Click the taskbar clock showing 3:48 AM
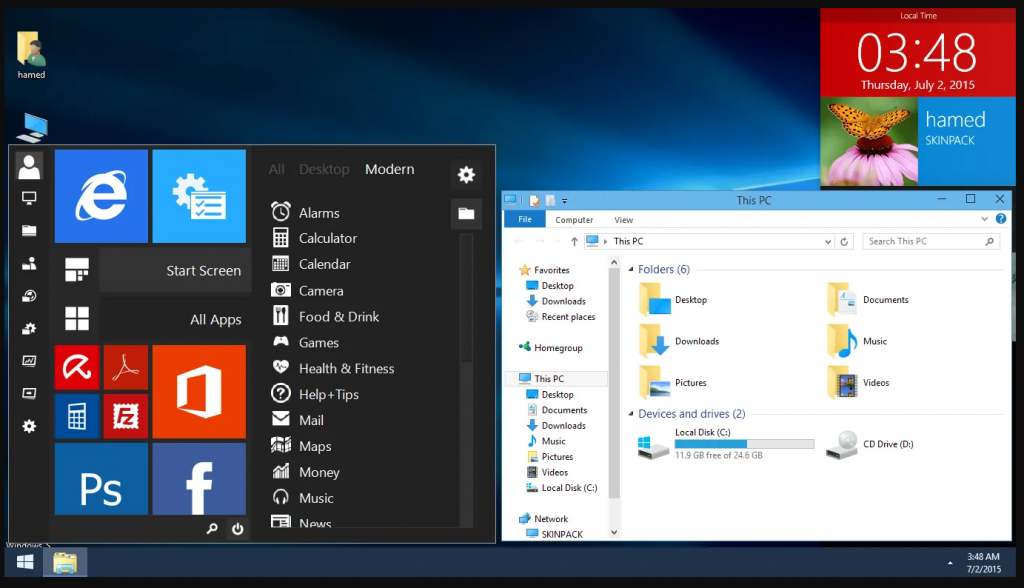Image resolution: width=1024 pixels, height=588 pixels. [984, 563]
